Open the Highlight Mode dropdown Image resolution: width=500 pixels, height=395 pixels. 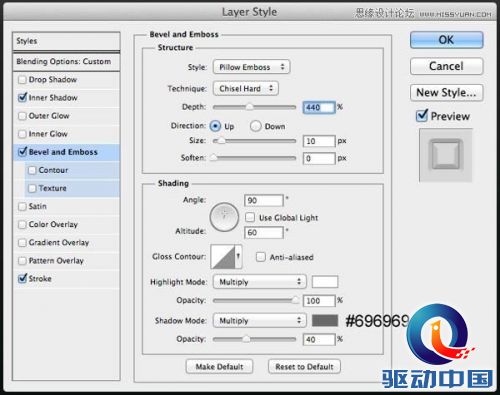click(259, 282)
